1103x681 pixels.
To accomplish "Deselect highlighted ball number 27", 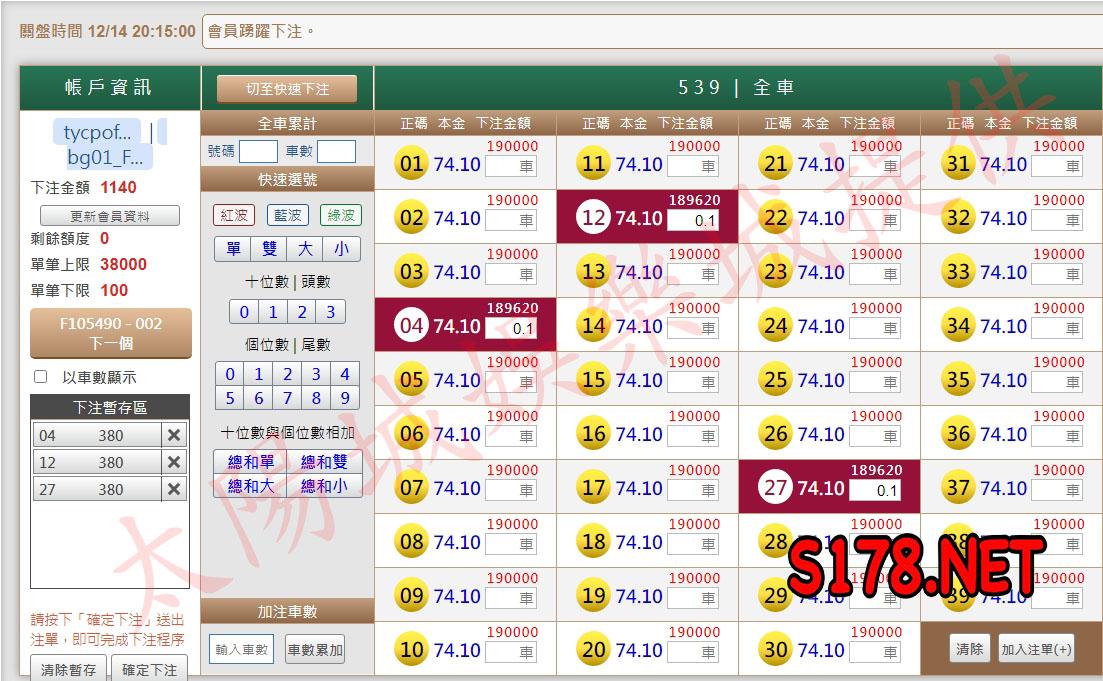I will 775,488.
